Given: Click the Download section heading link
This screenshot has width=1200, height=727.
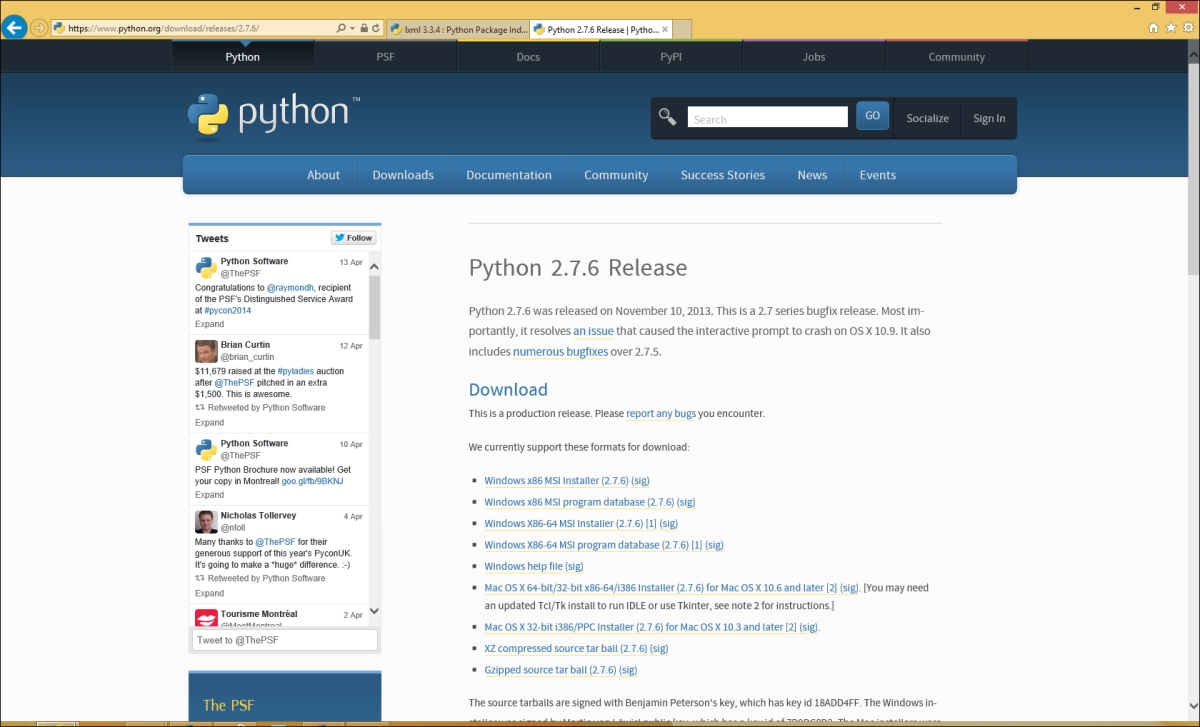Looking at the screenshot, I should click(508, 390).
